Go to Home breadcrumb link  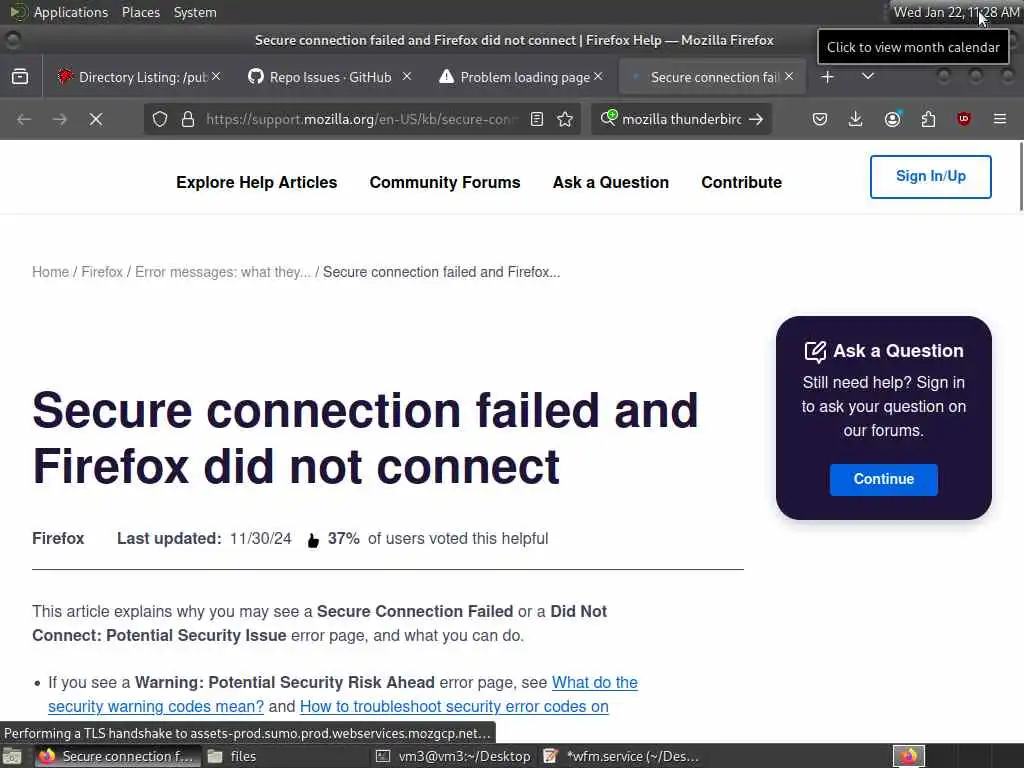click(50, 272)
